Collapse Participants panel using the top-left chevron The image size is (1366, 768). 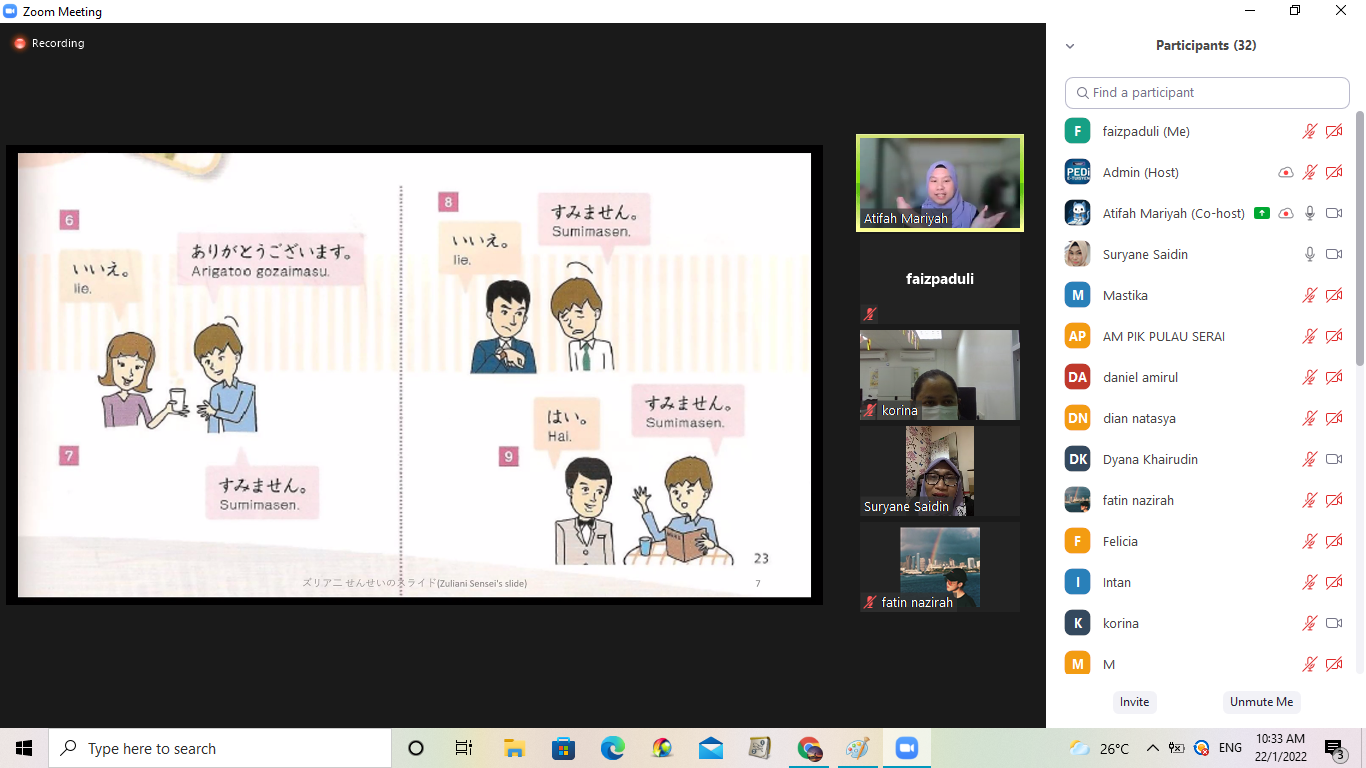[x=1070, y=46]
